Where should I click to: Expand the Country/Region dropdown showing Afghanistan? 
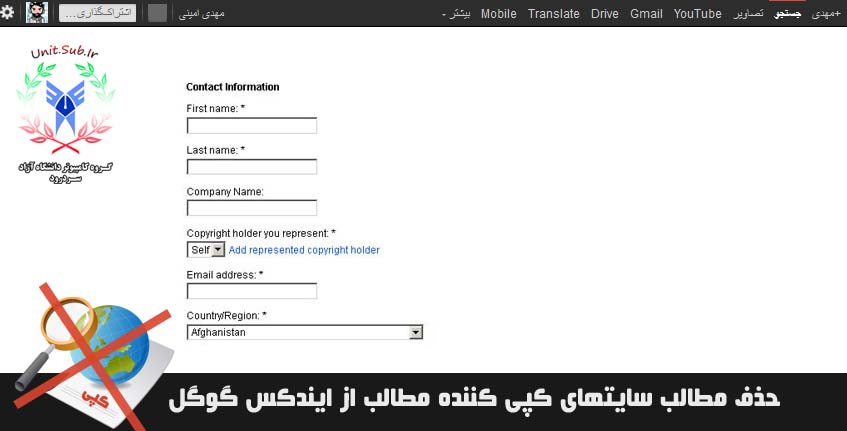(x=305, y=332)
